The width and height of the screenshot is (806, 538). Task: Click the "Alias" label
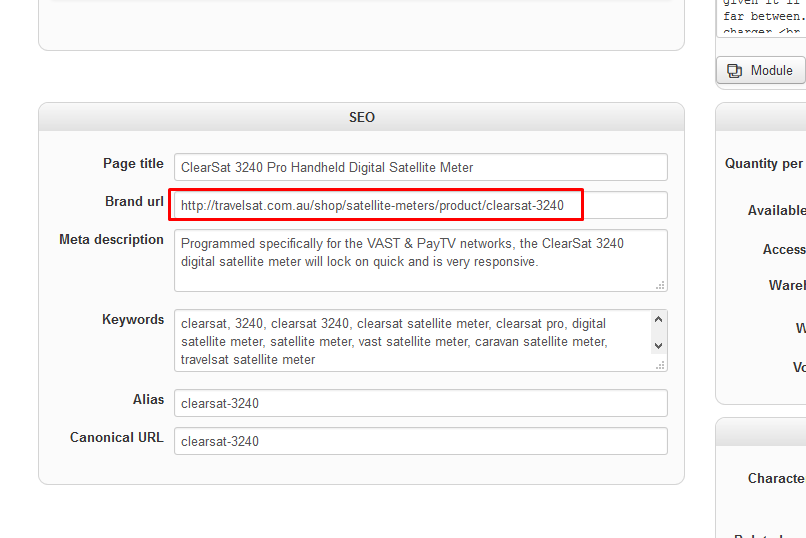pos(148,399)
